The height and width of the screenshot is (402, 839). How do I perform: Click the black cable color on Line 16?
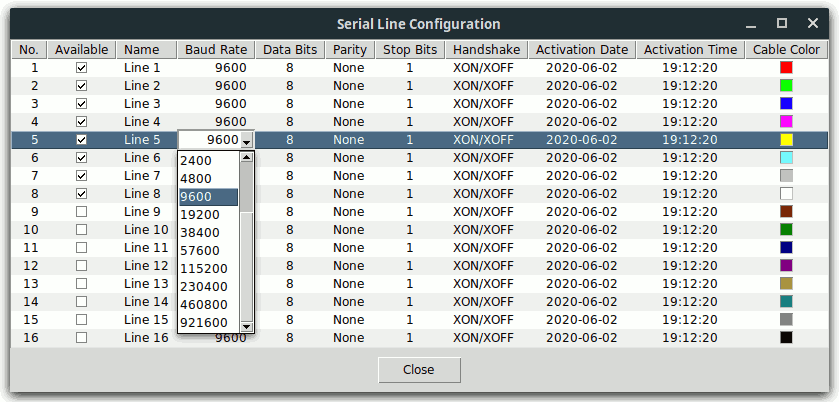[x=786, y=338]
